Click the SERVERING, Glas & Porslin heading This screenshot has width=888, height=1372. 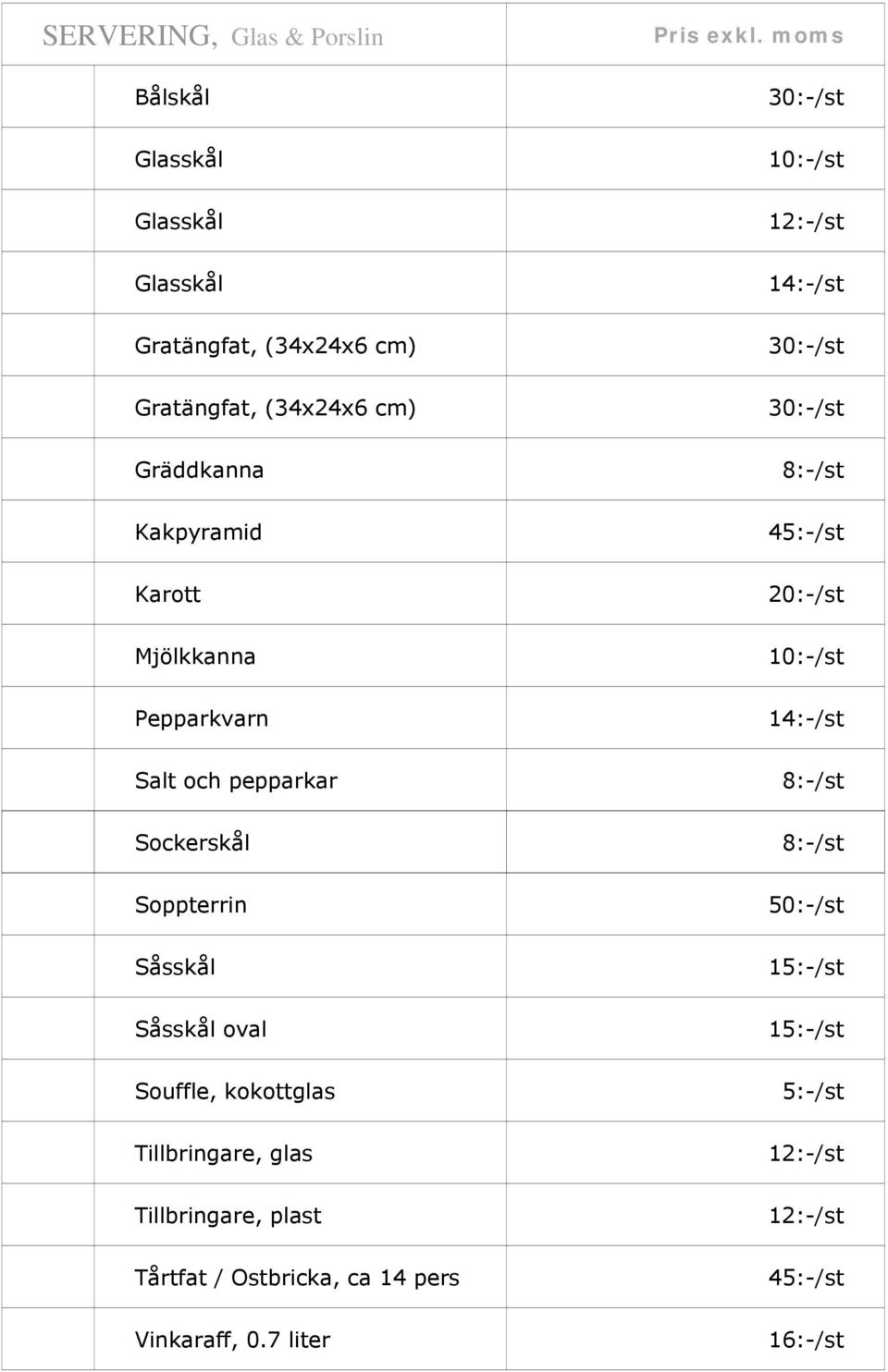tap(213, 36)
